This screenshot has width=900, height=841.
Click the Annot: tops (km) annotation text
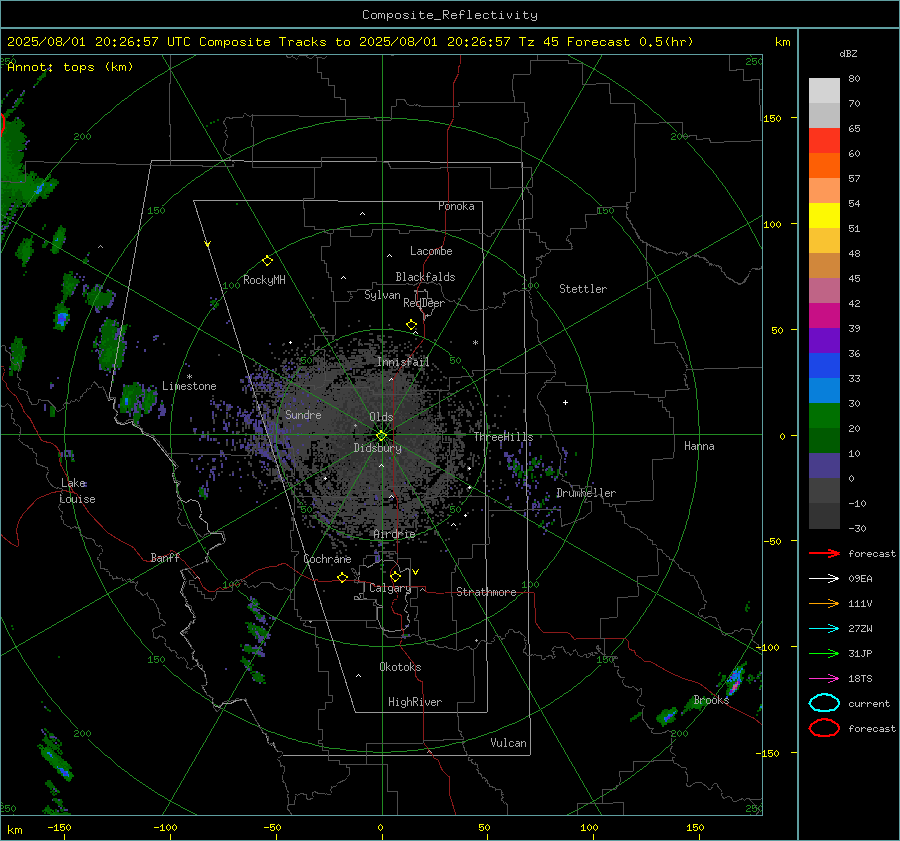70,67
